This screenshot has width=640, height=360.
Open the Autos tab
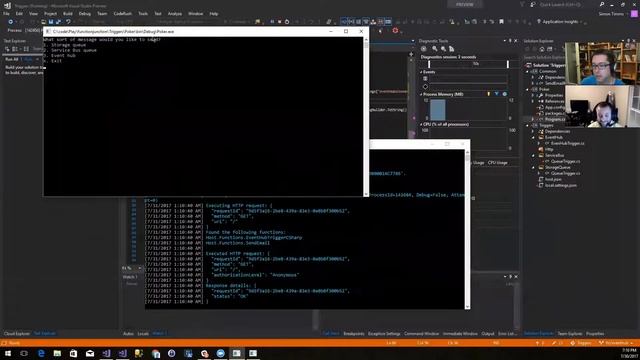pyautogui.click(x=128, y=333)
